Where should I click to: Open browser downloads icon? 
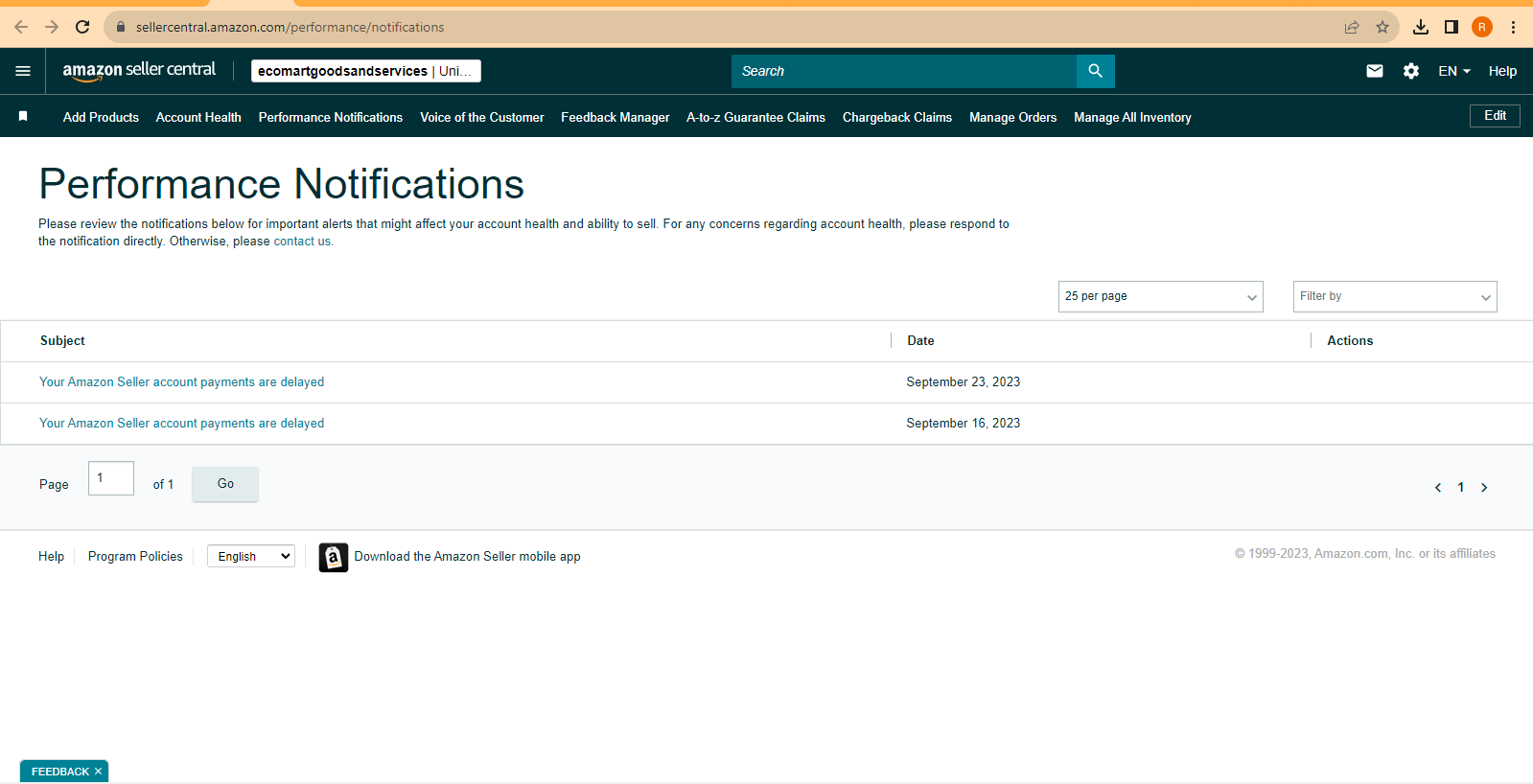tap(1421, 27)
